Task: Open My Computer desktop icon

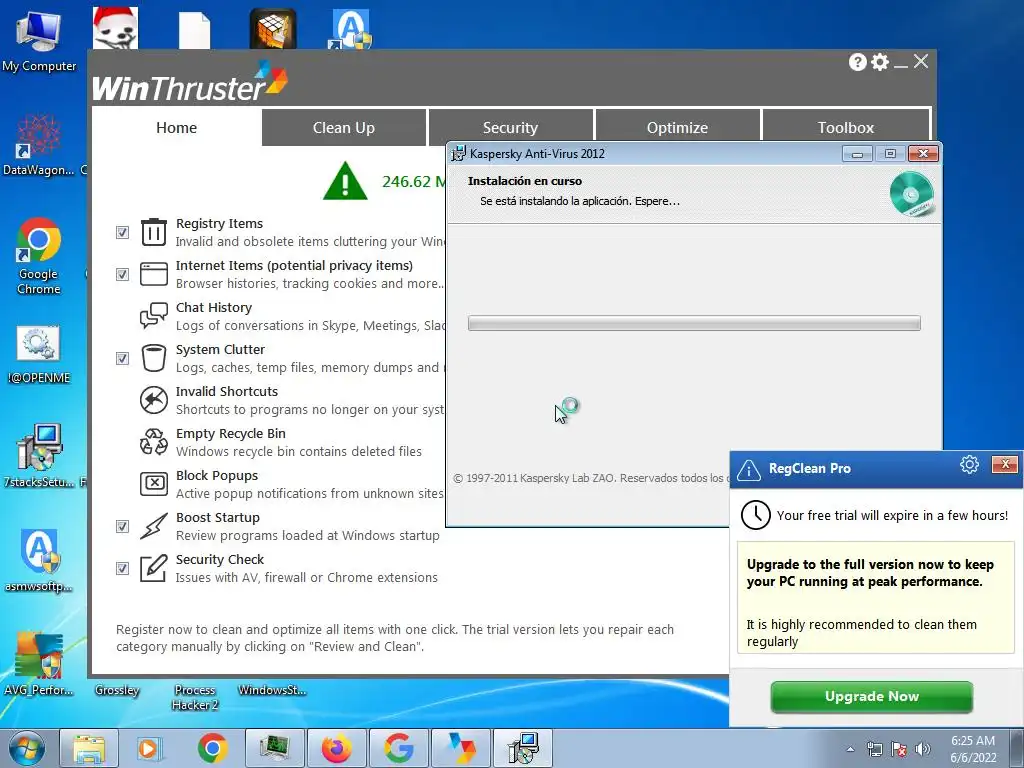Action: [39, 40]
